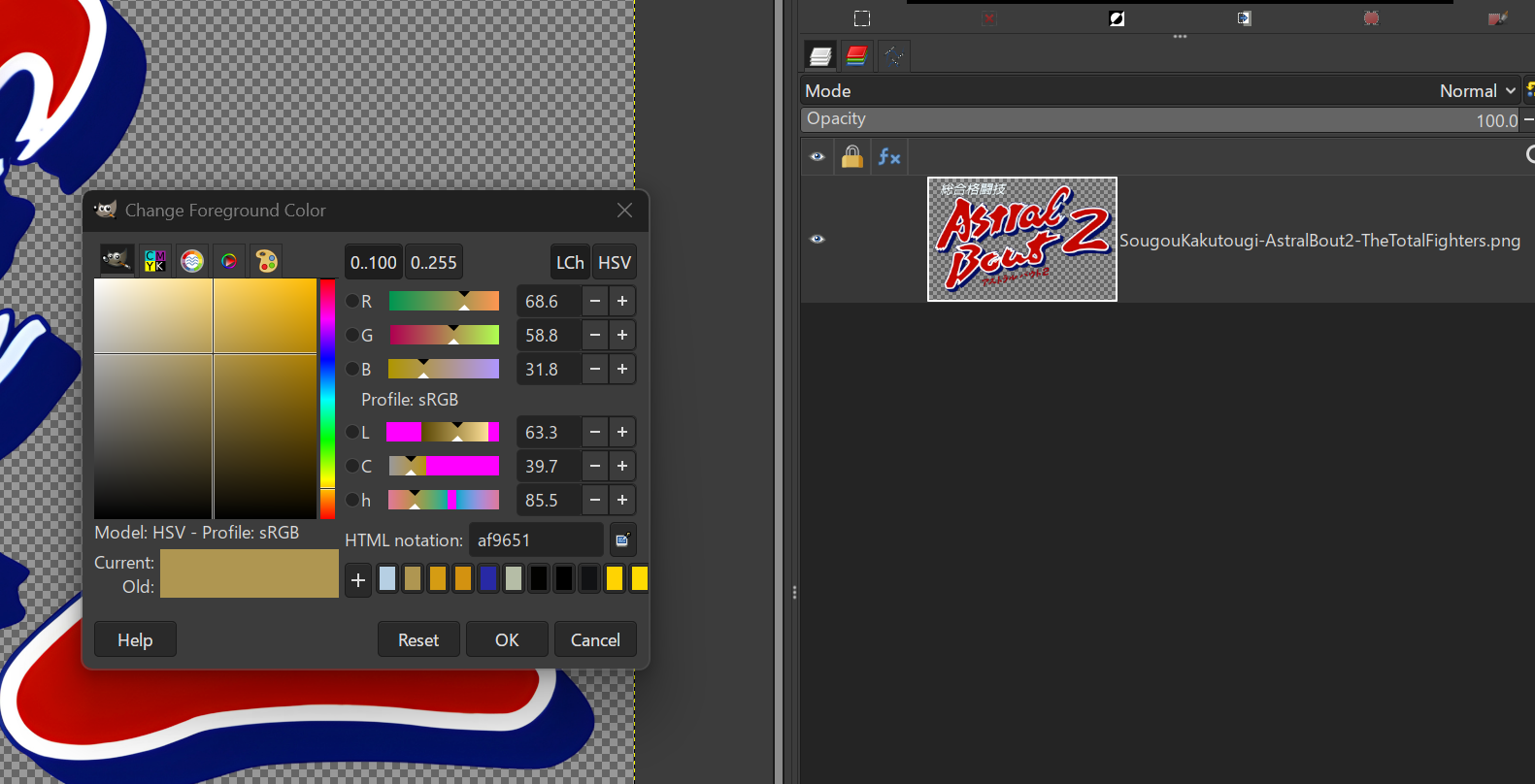Expand the layer Mode dropdown set to Normal

(1476, 90)
